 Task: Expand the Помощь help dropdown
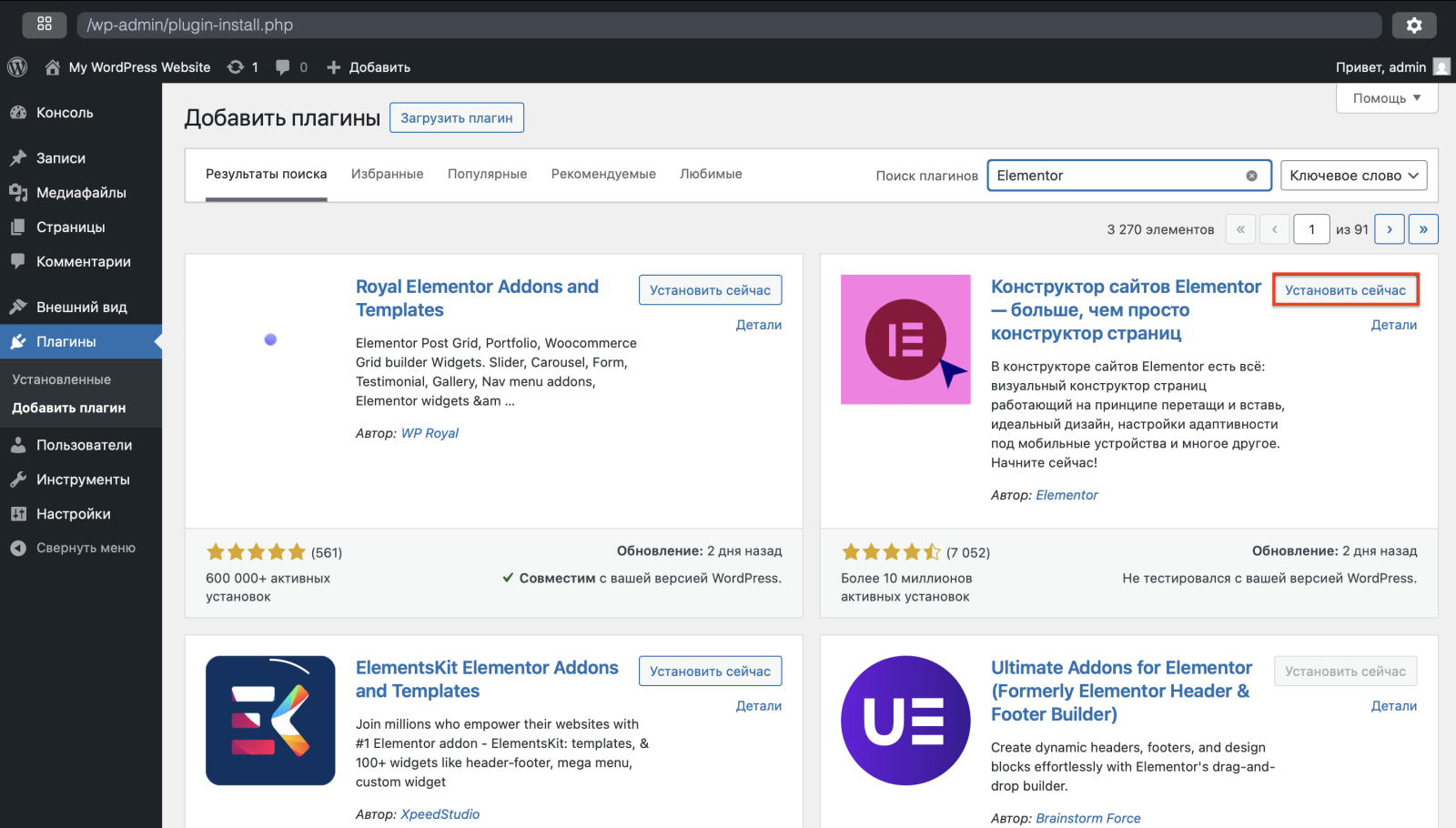click(1386, 98)
